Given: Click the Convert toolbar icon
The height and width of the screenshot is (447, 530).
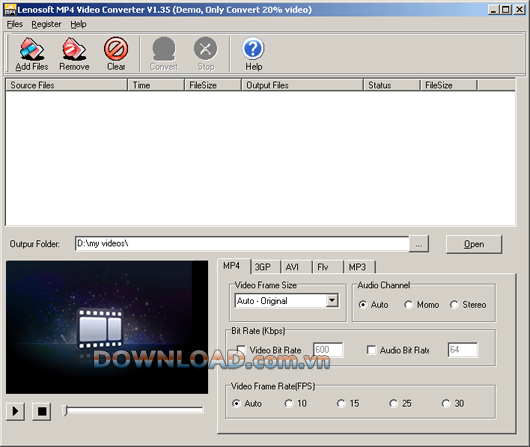Looking at the screenshot, I should point(164,54).
